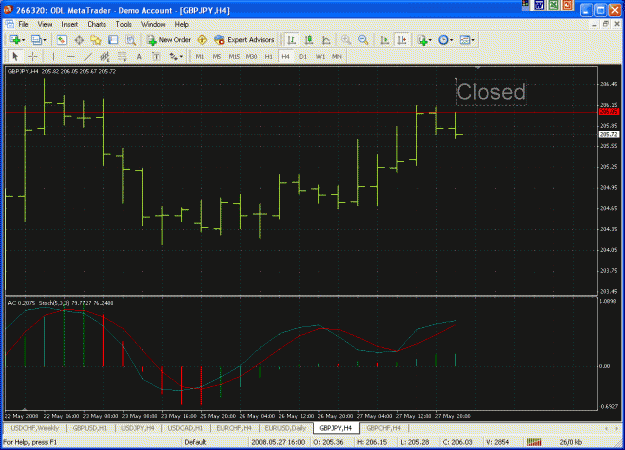The image size is (625, 450).
Task: Set timeframe to D1
Action: 303,57
